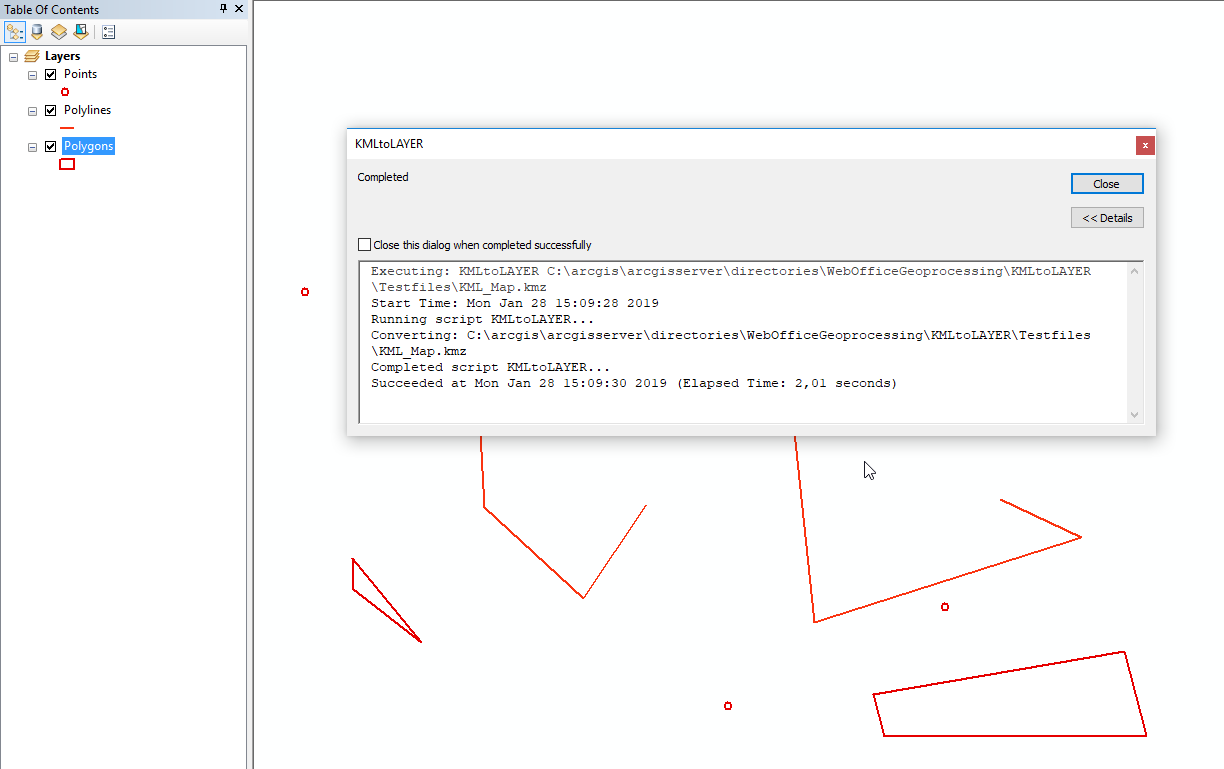Switch to List By Source view
The height and width of the screenshot is (769, 1224).
pyautogui.click(x=37, y=32)
